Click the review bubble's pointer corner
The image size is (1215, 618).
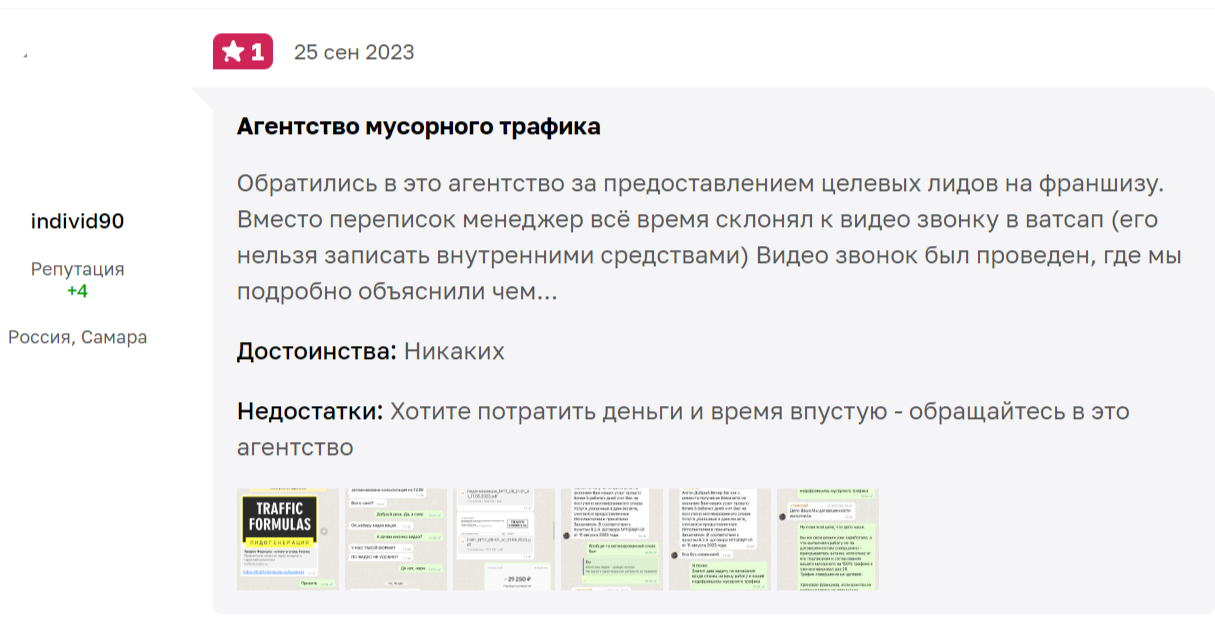[x=201, y=97]
